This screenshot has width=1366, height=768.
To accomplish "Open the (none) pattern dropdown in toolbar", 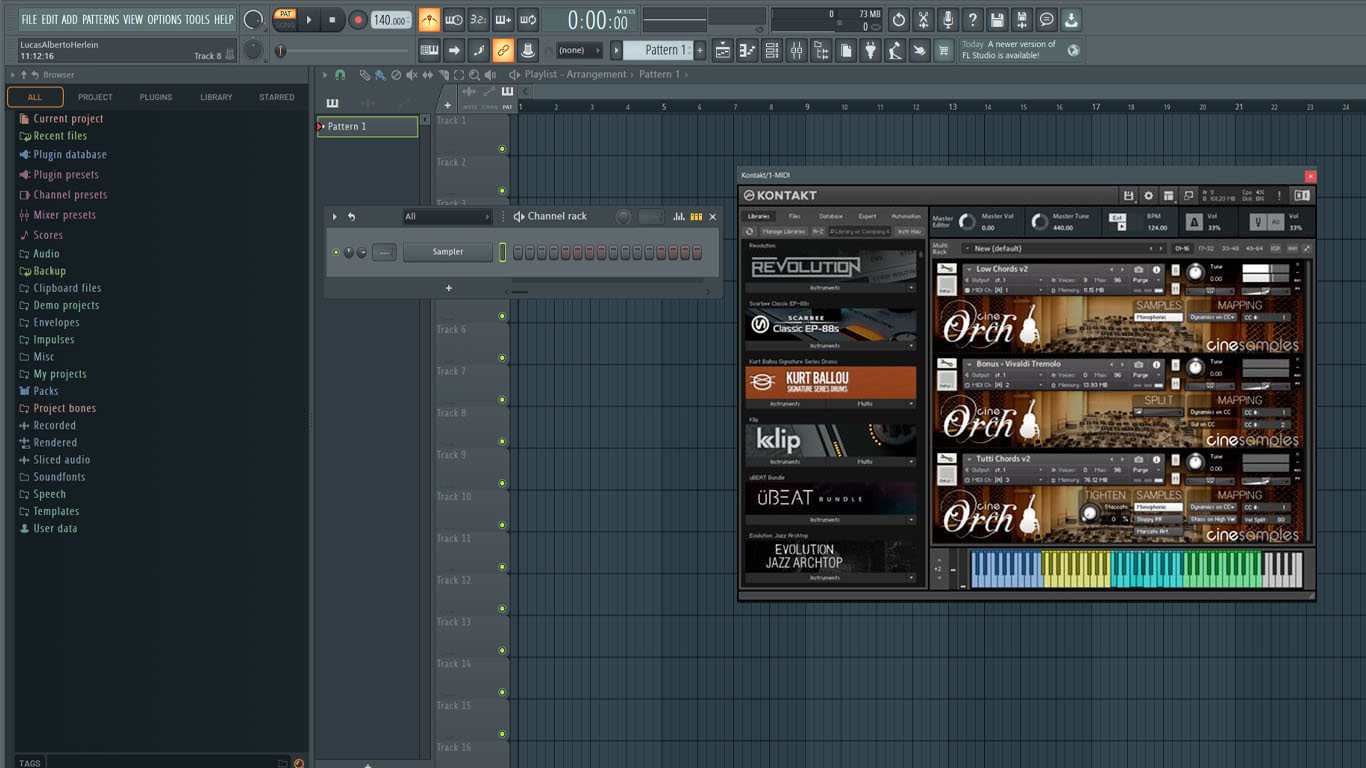I will [579, 50].
